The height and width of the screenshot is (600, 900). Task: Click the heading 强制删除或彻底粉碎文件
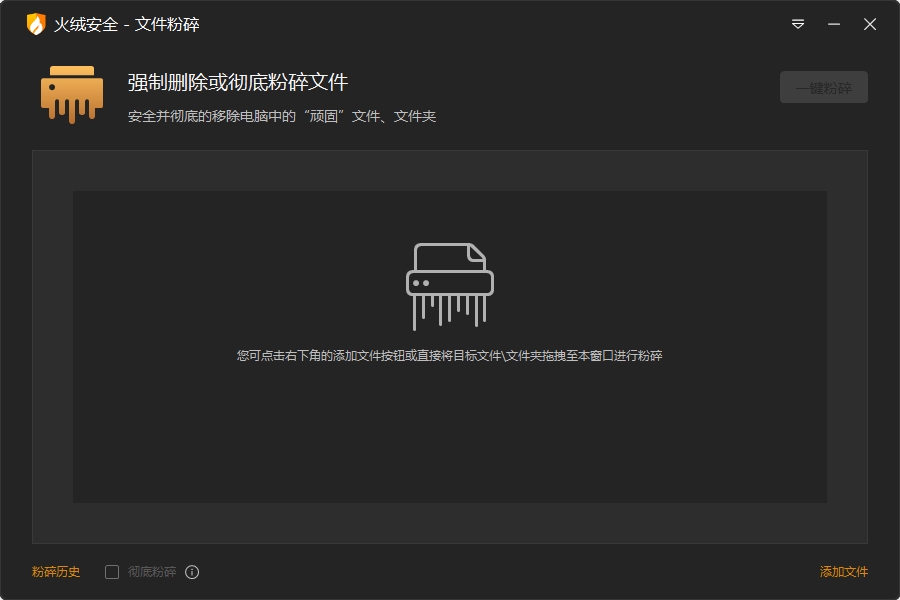pos(238,82)
